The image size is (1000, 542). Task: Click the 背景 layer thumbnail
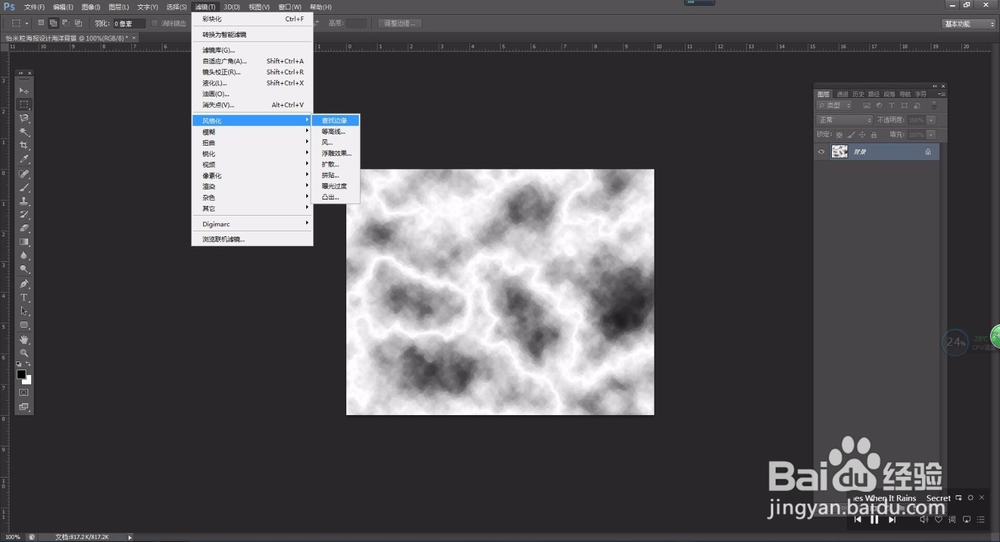(x=839, y=152)
